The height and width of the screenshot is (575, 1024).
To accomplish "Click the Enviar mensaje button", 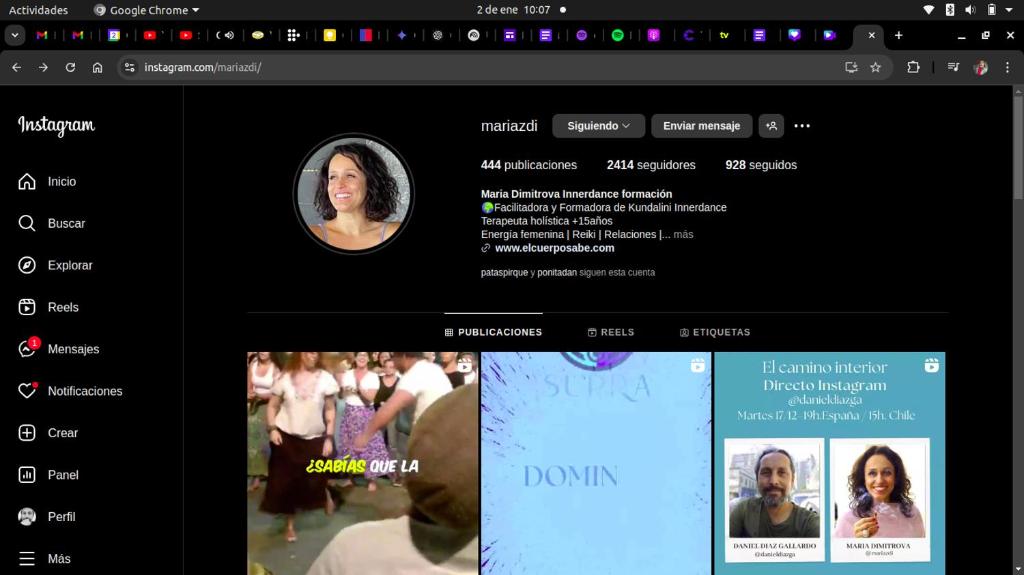I will click(x=701, y=126).
